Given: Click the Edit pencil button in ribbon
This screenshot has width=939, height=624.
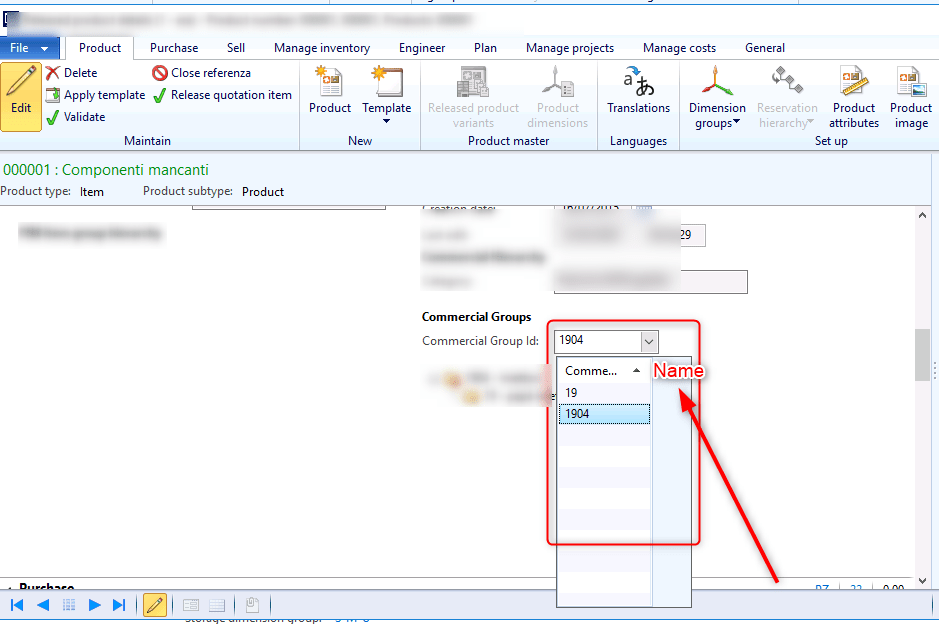Looking at the screenshot, I should [x=21, y=97].
